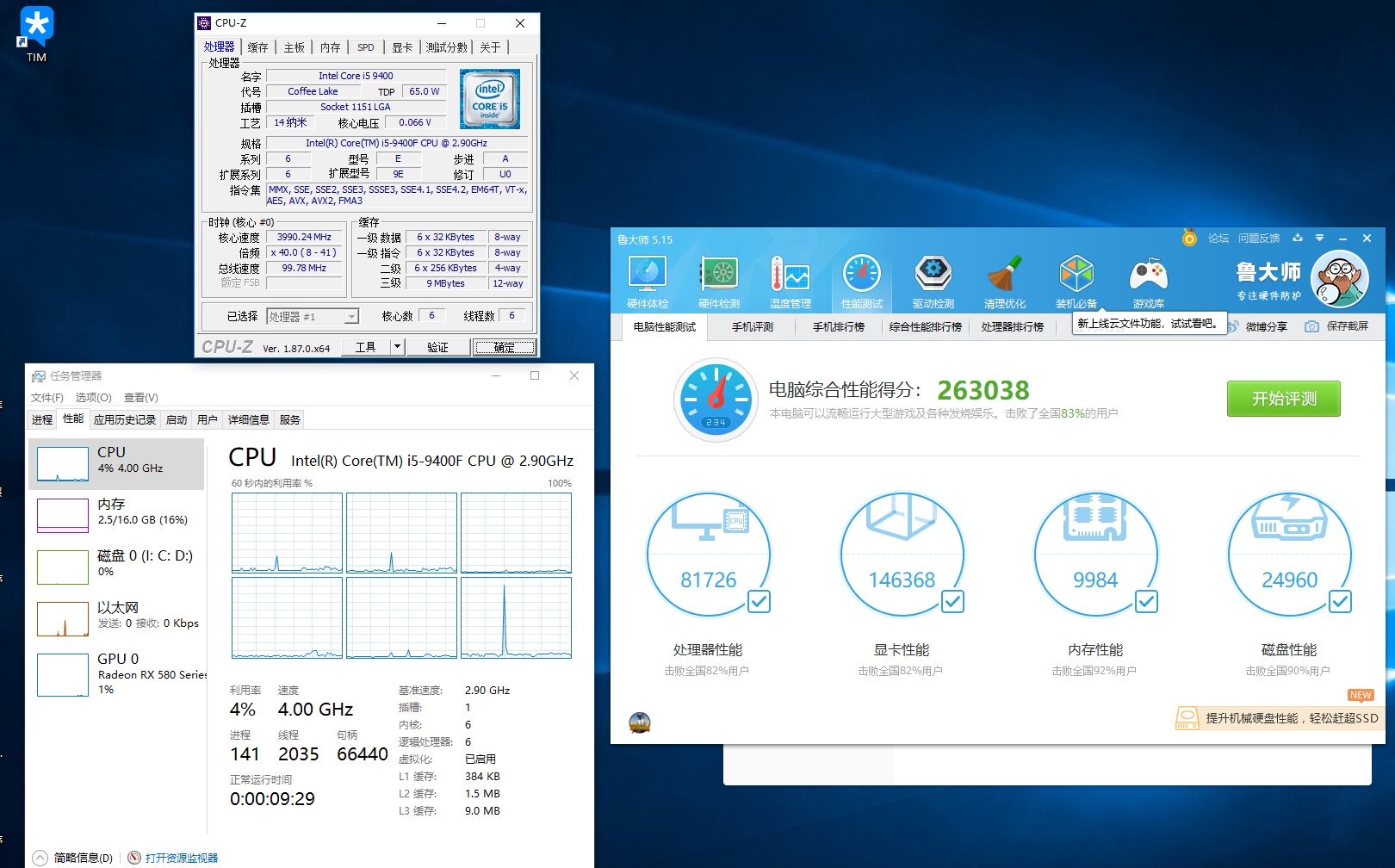Collapse Task Manager with 简略信息 arrow

(x=40, y=858)
